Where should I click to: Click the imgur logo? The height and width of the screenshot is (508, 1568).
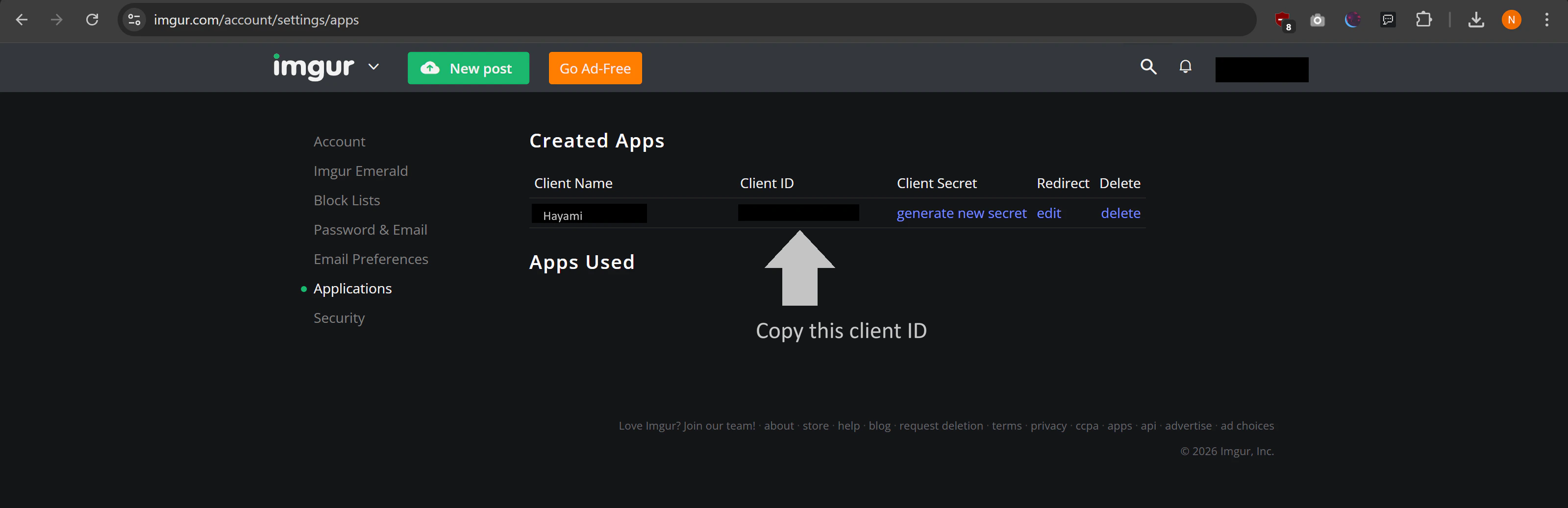(314, 67)
